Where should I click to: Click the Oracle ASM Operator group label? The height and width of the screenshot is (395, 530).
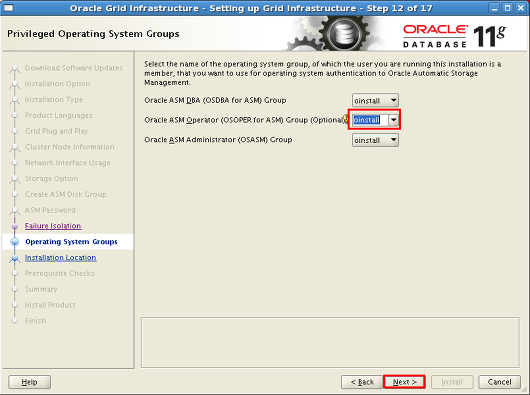(244, 120)
